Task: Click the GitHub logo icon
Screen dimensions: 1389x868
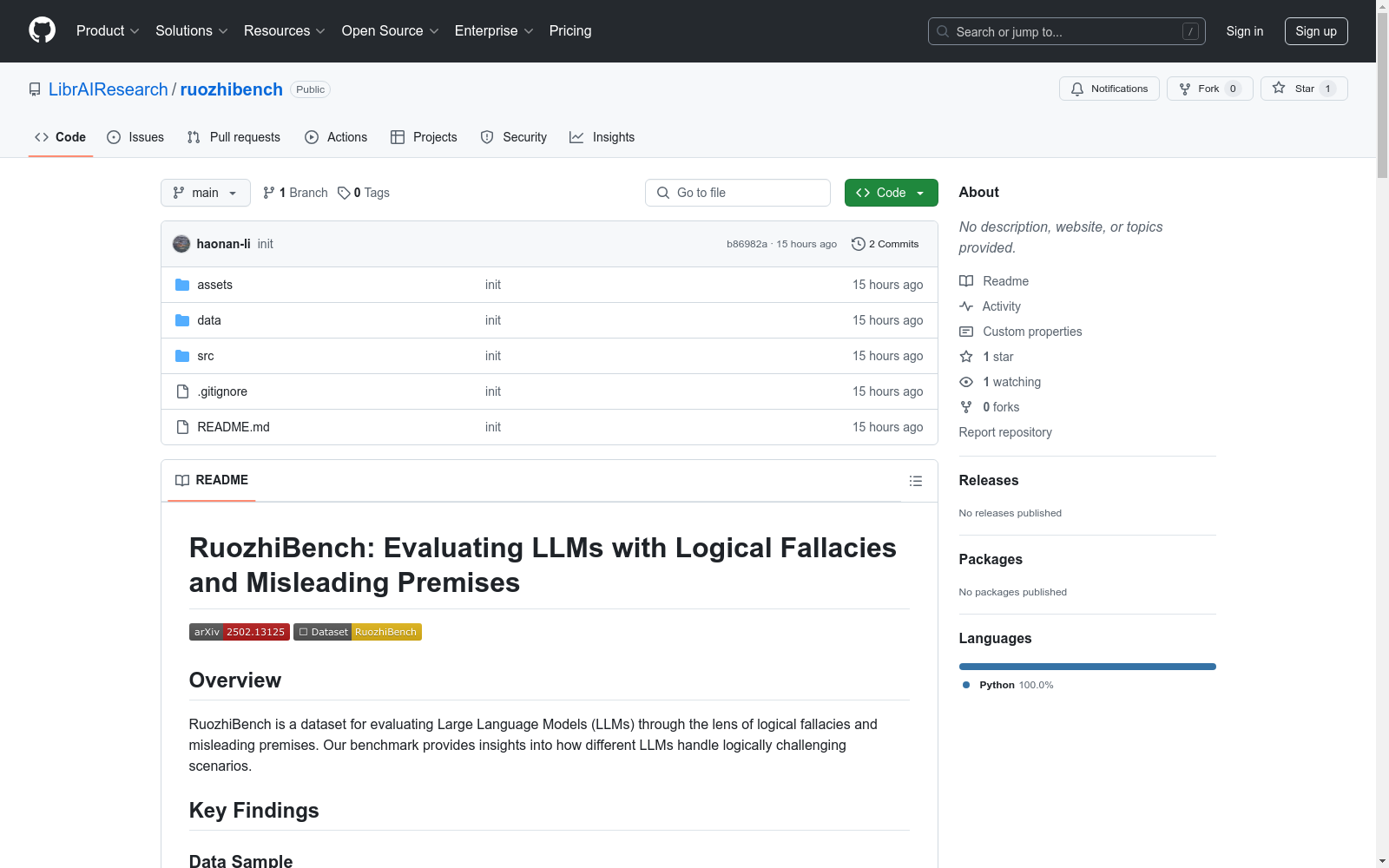Action: tap(42, 30)
